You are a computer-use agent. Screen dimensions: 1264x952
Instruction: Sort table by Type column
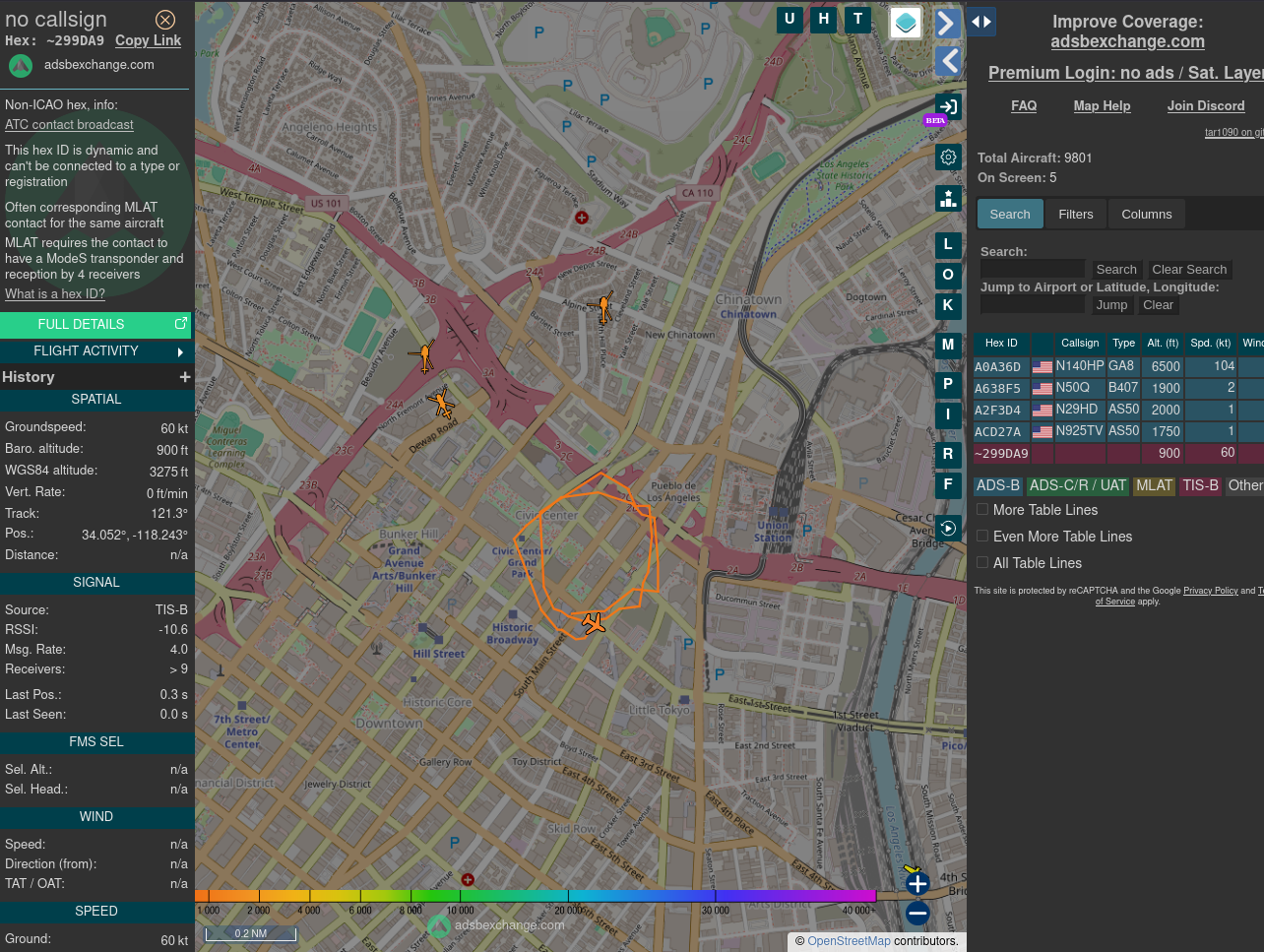pos(1124,343)
